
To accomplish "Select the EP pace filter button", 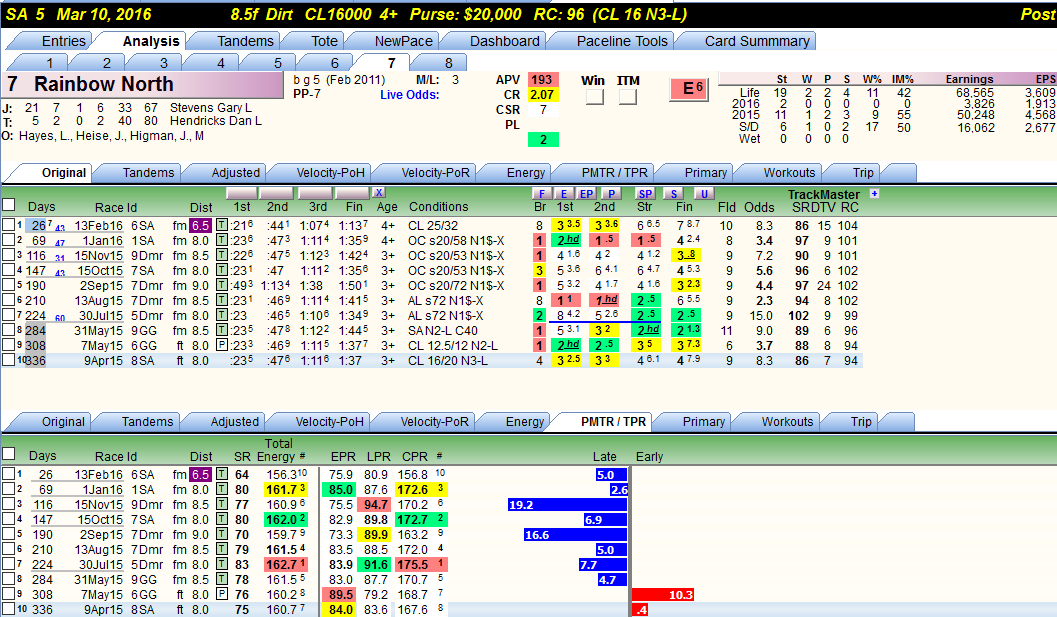I will point(586,194).
